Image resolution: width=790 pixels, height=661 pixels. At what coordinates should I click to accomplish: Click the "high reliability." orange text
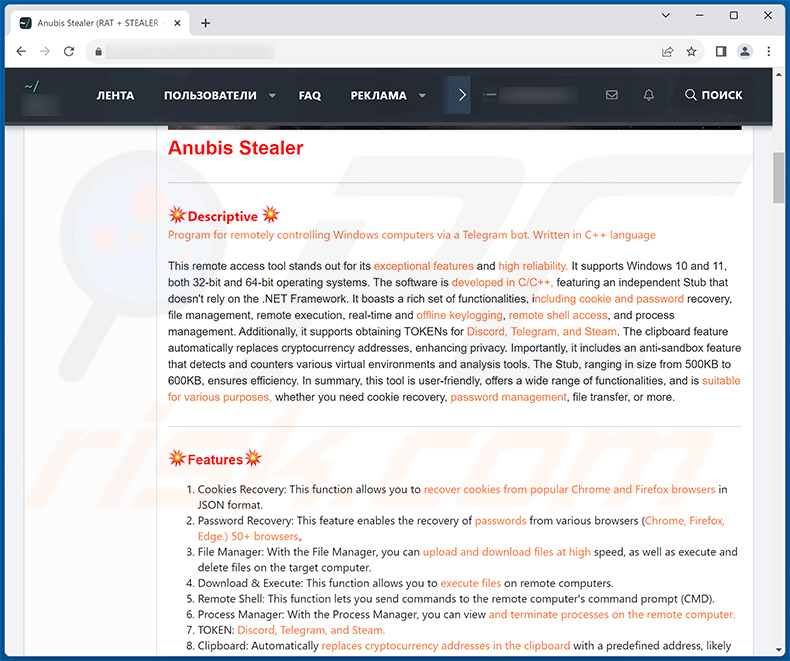pyautogui.click(x=533, y=266)
